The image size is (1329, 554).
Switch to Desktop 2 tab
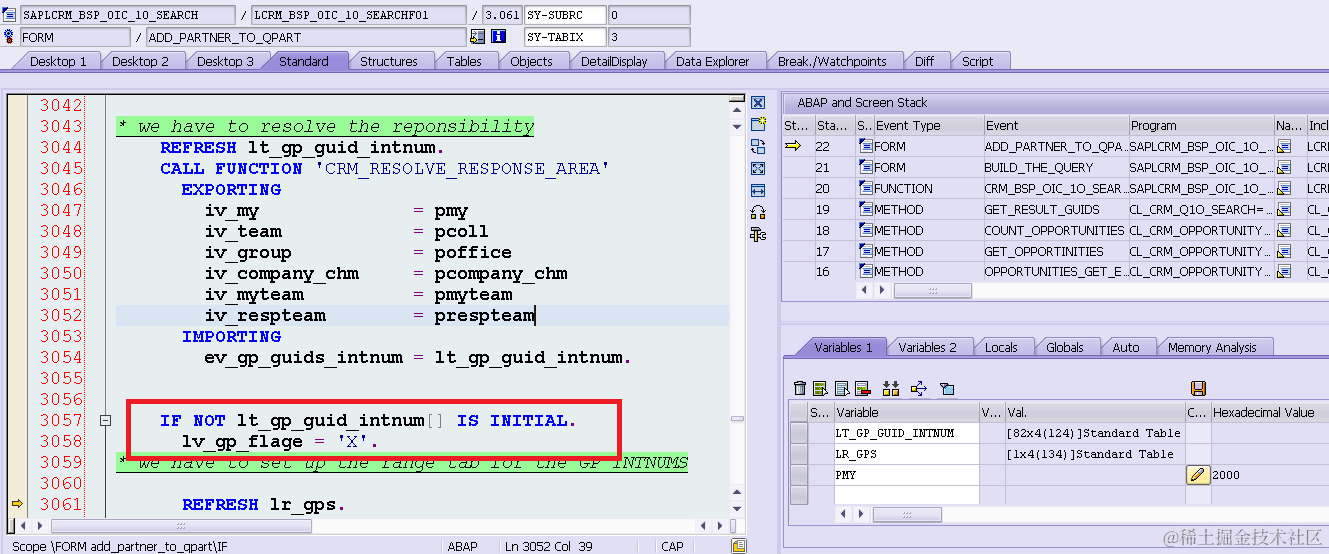coord(140,61)
